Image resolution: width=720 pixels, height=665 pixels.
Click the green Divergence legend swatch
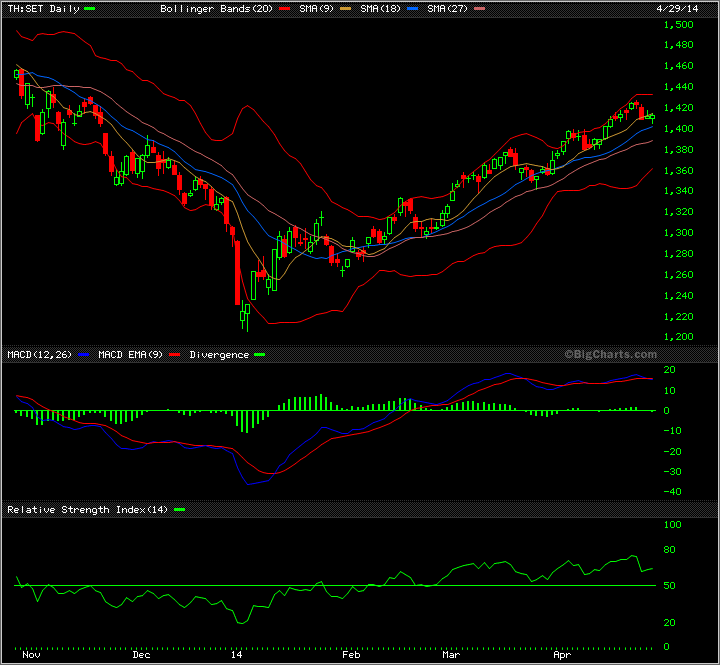[x=260, y=355]
